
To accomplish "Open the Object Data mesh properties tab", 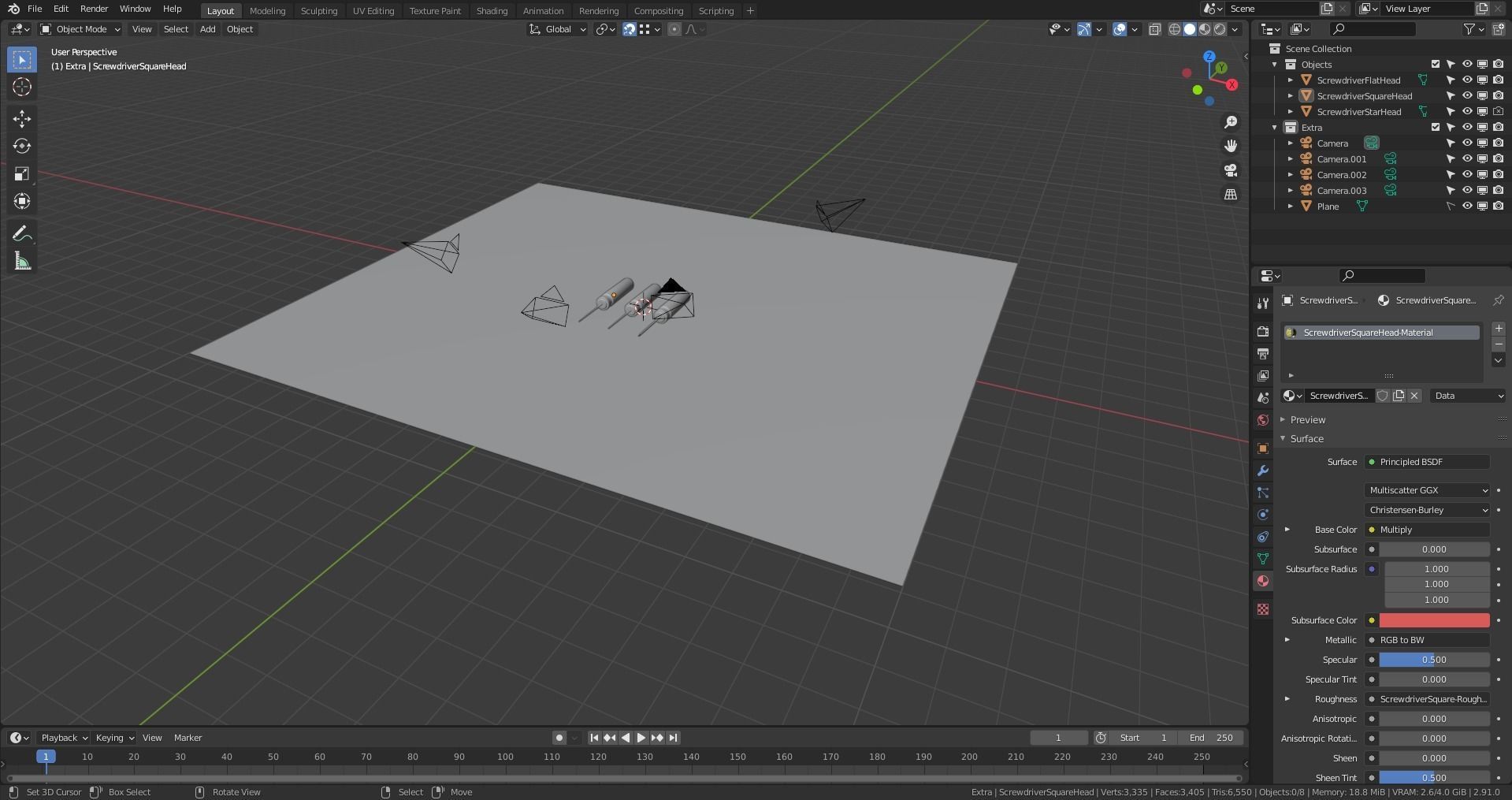I will 1263,559.
